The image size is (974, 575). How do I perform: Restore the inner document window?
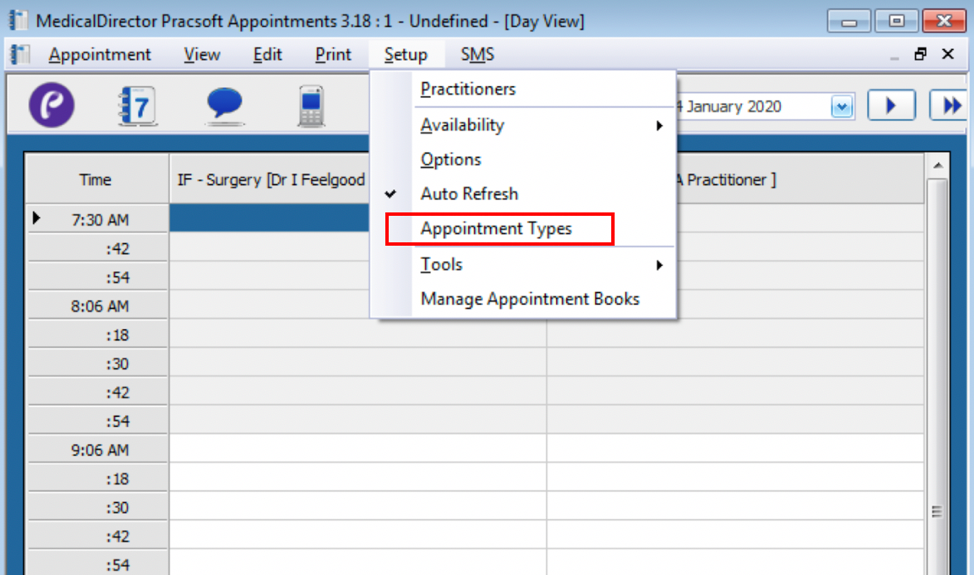(920, 54)
